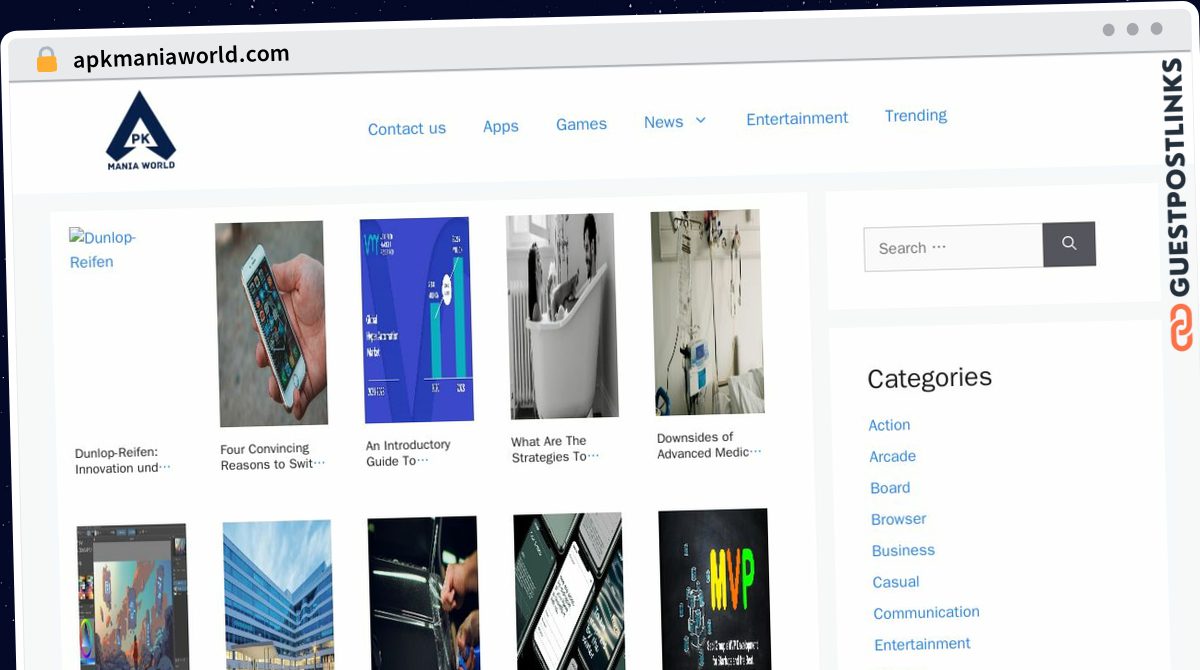Image resolution: width=1200 pixels, height=670 pixels.
Task: Open the Communication category link
Action: (927, 612)
